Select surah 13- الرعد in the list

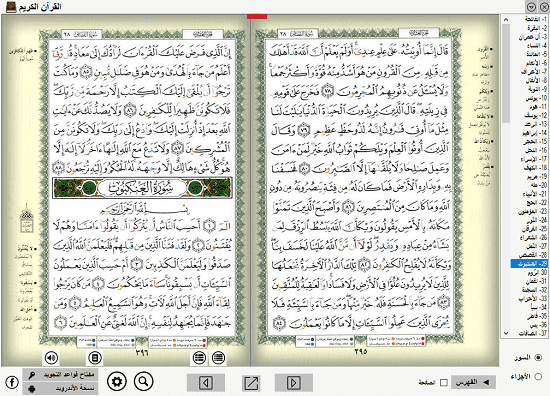point(536,124)
